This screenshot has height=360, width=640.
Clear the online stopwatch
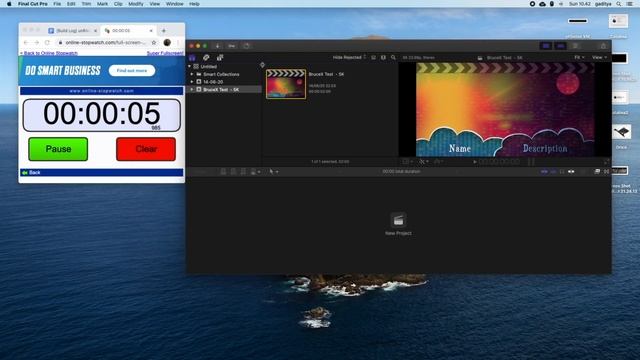pyautogui.click(x=146, y=149)
